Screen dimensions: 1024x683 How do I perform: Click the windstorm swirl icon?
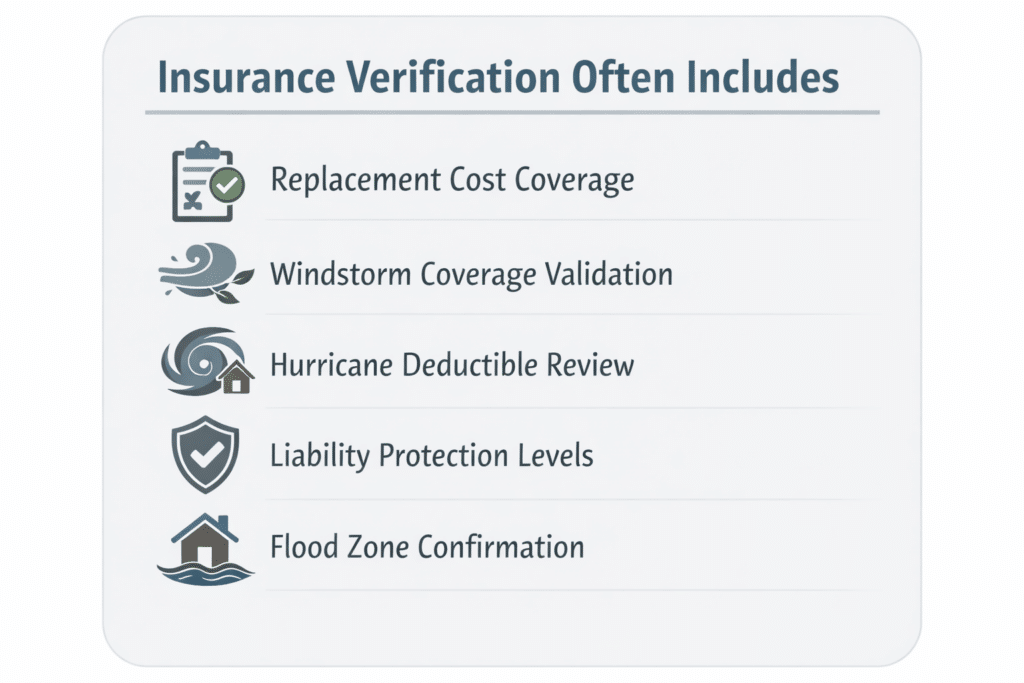click(x=206, y=273)
